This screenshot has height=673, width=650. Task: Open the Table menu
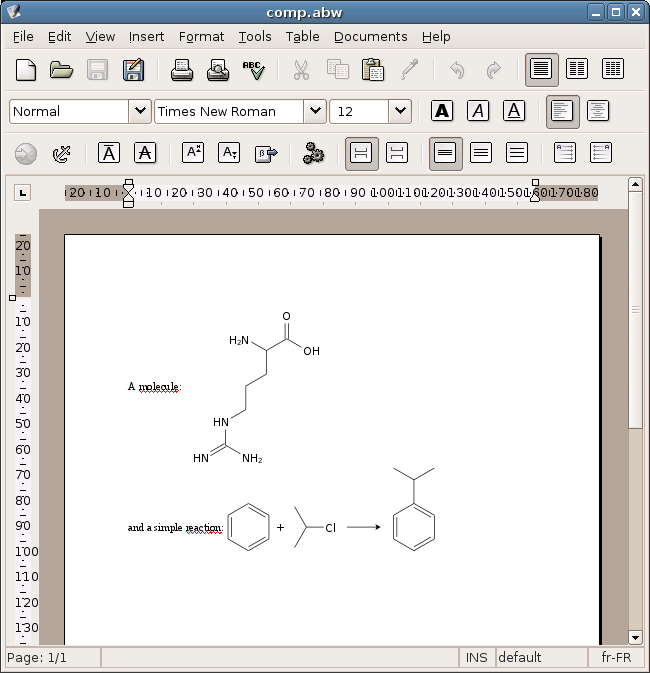click(x=302, y=37)
